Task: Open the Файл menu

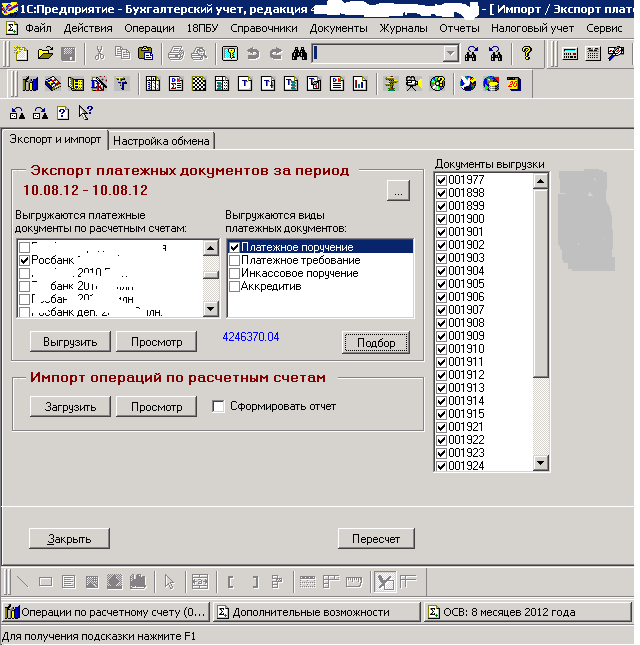Action: click(x=38, y=28)
